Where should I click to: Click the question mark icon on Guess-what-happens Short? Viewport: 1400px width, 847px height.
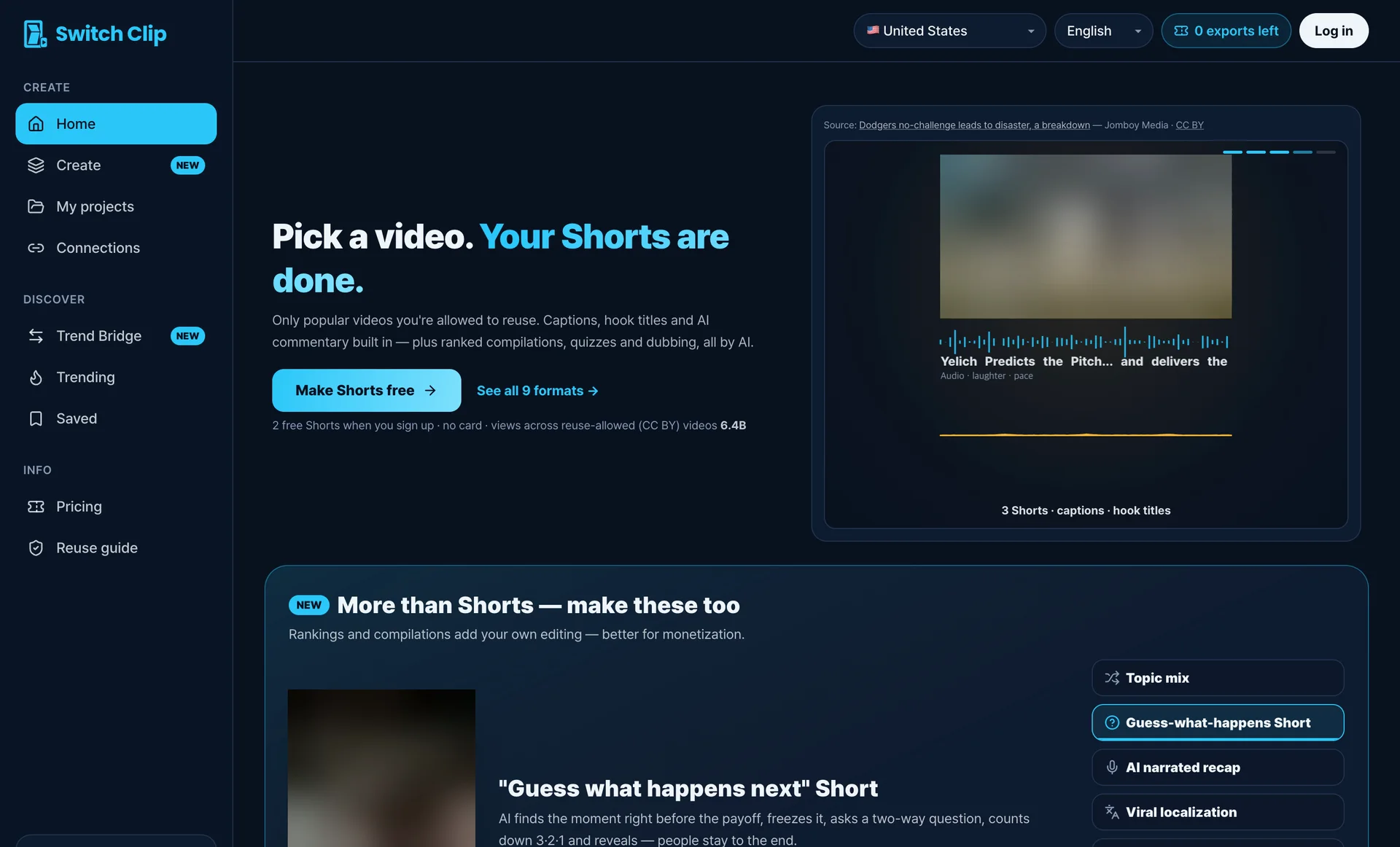pos(1112,722)
